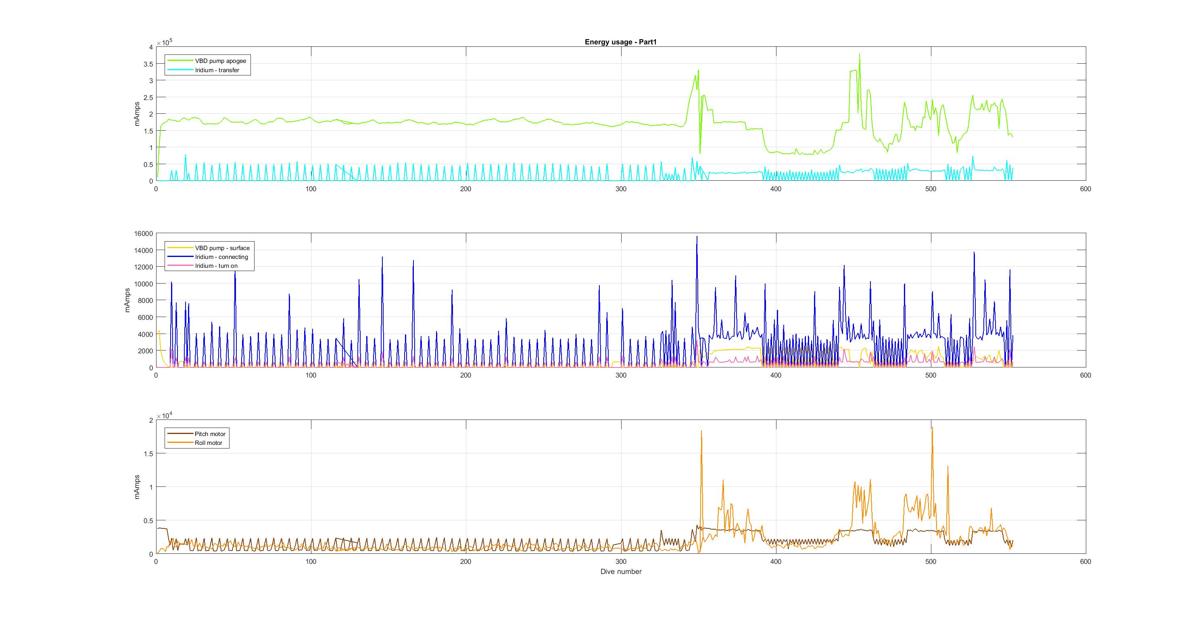1200x622 pixels.
Task: Click the "14000" y-axis tick label
Action: click(x=142, y=251)
